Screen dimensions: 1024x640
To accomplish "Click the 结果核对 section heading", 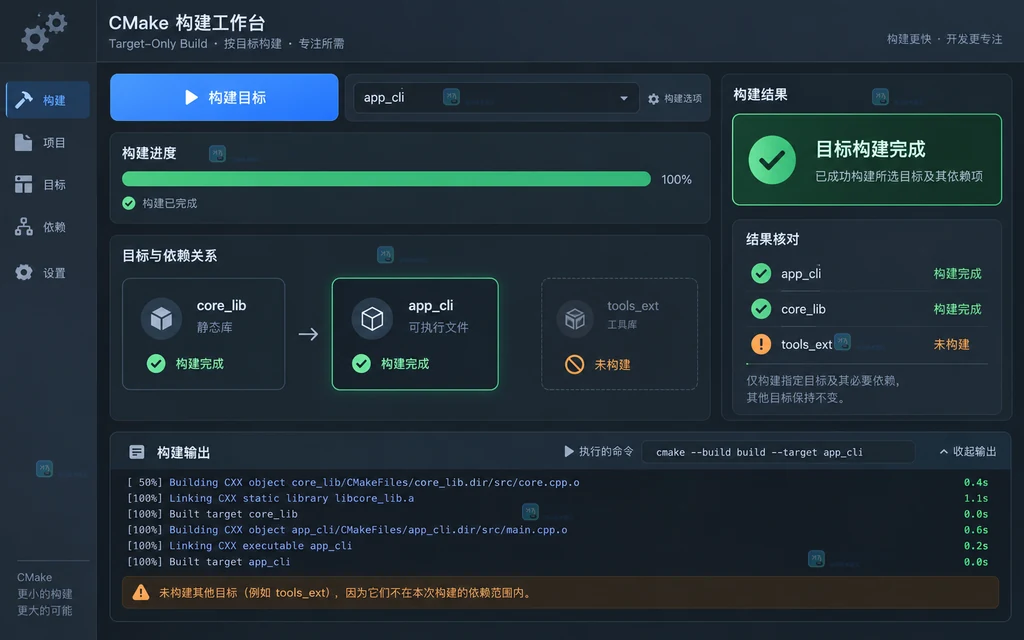I will pyautogui.click(x=773, y=239).
